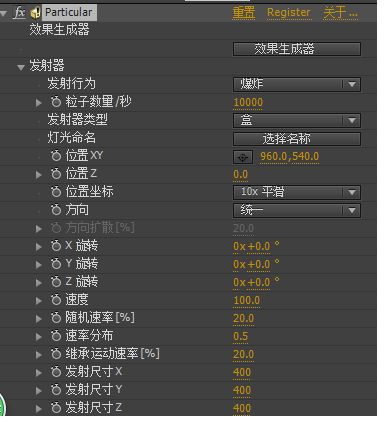Click the 速度 value 100.0
390x422 pixels.
(247, 300)
